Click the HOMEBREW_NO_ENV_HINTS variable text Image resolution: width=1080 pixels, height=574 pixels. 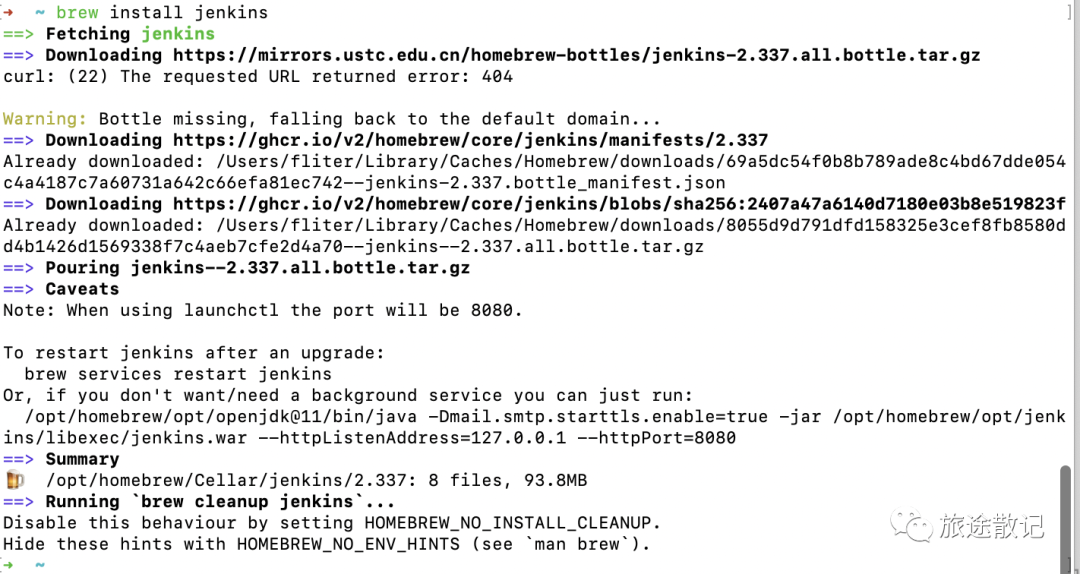(348, 544)
